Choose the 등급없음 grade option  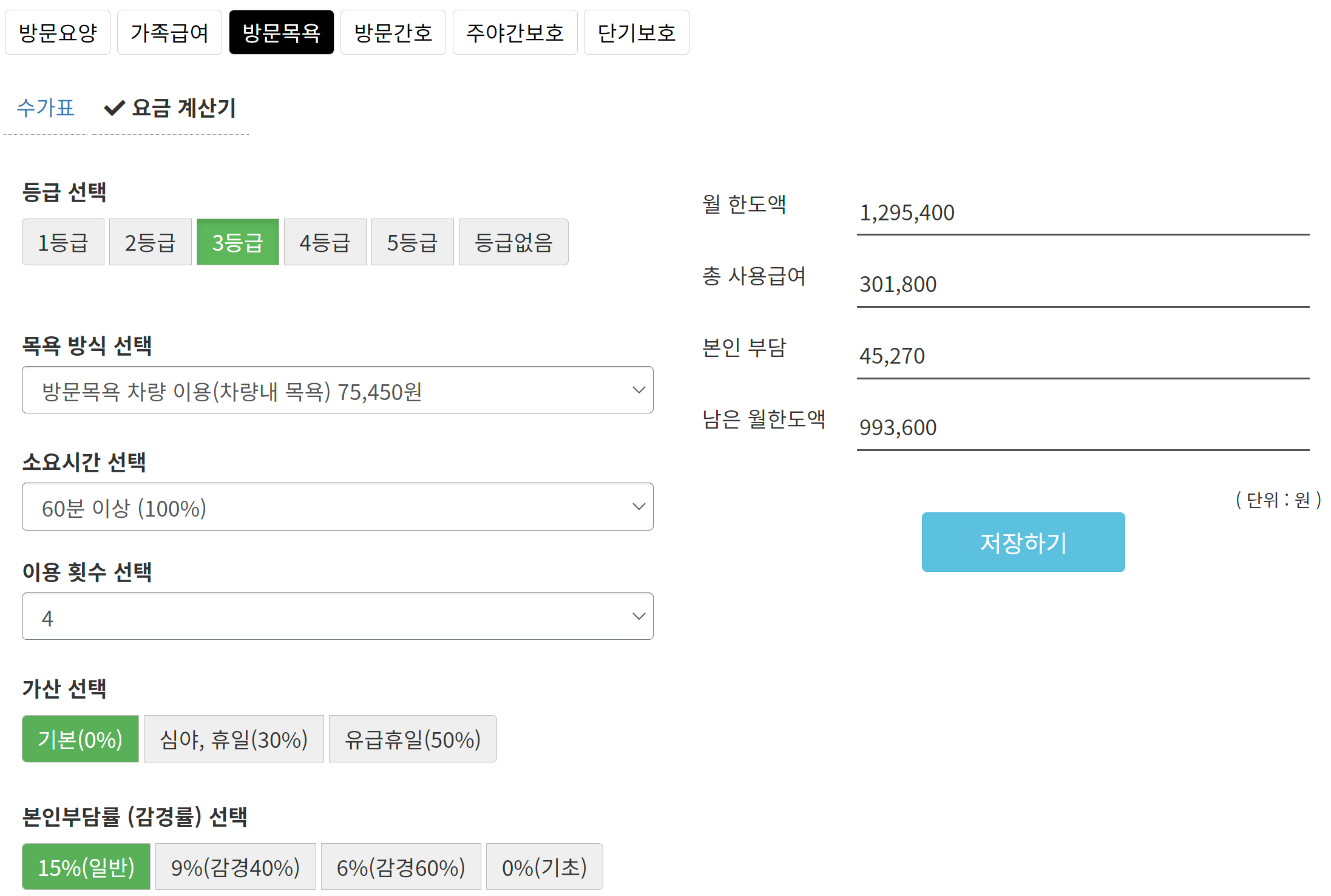[x=513, y=242]
